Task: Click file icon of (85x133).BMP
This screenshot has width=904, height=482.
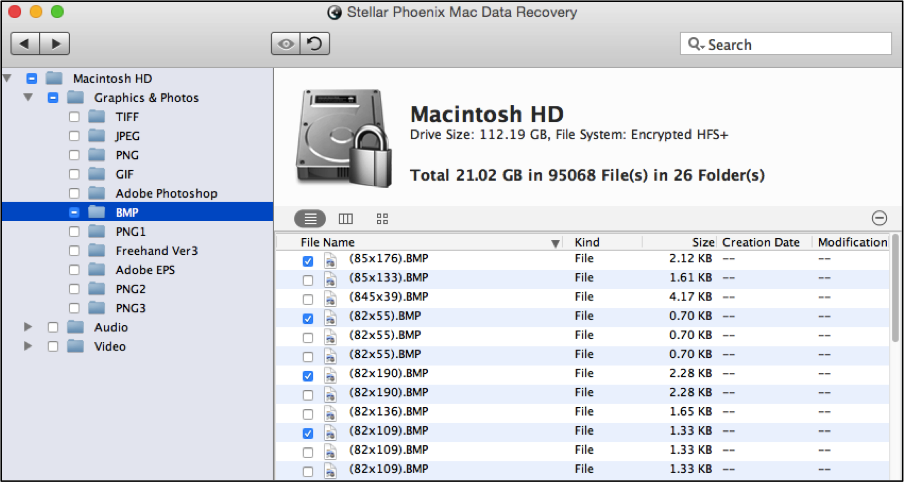Action: (x=330, y=280)
